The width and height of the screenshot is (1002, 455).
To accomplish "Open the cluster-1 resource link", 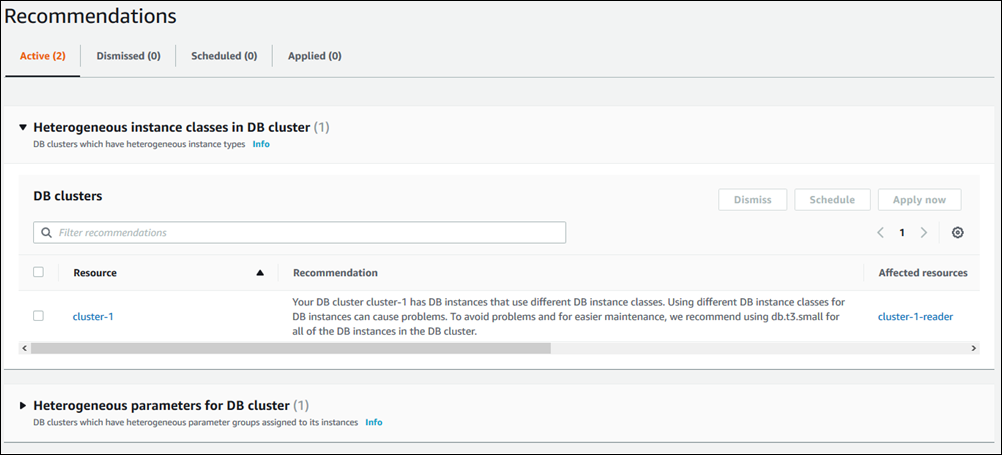I will pos(93,317).
